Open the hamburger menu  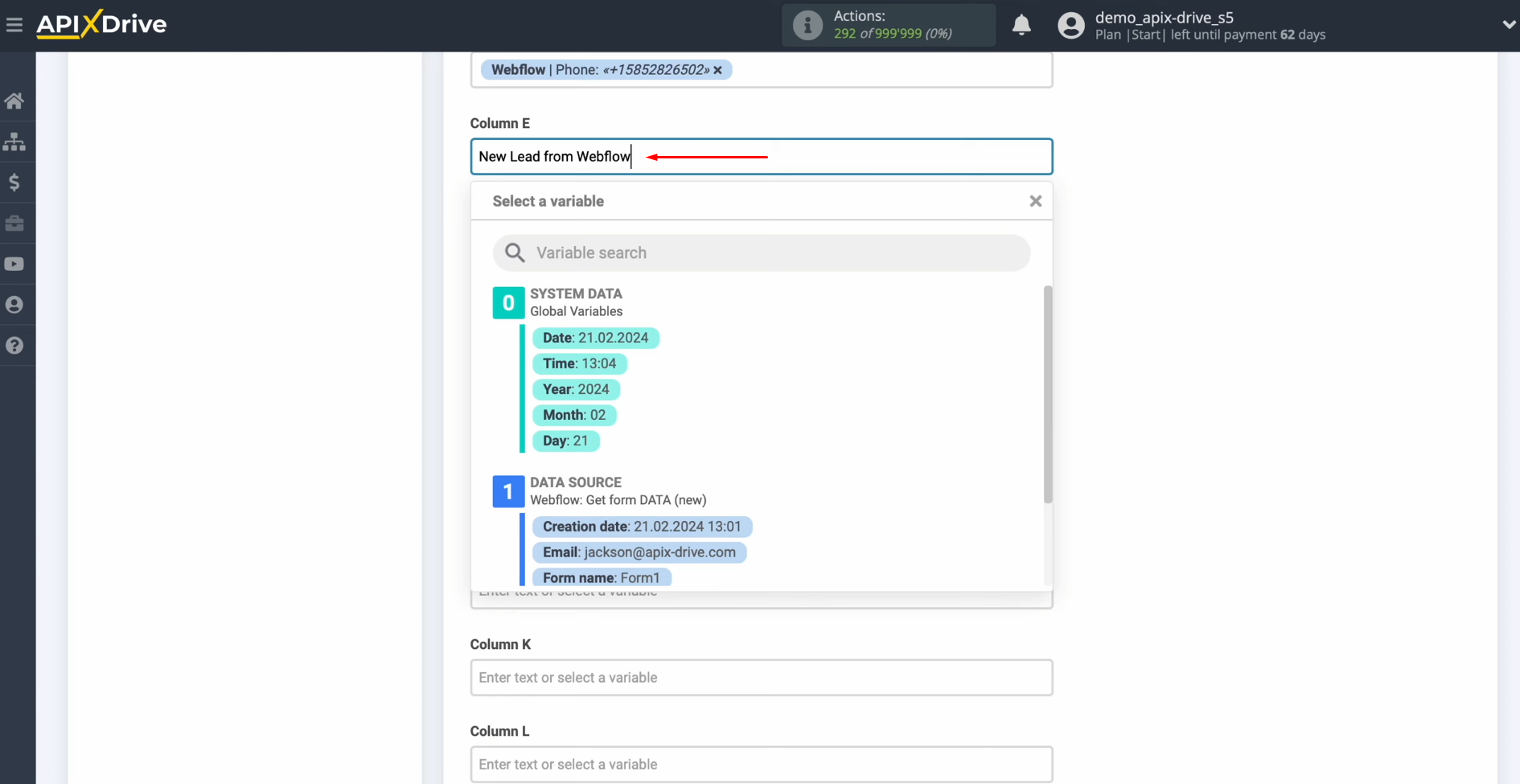pos(14,25)
